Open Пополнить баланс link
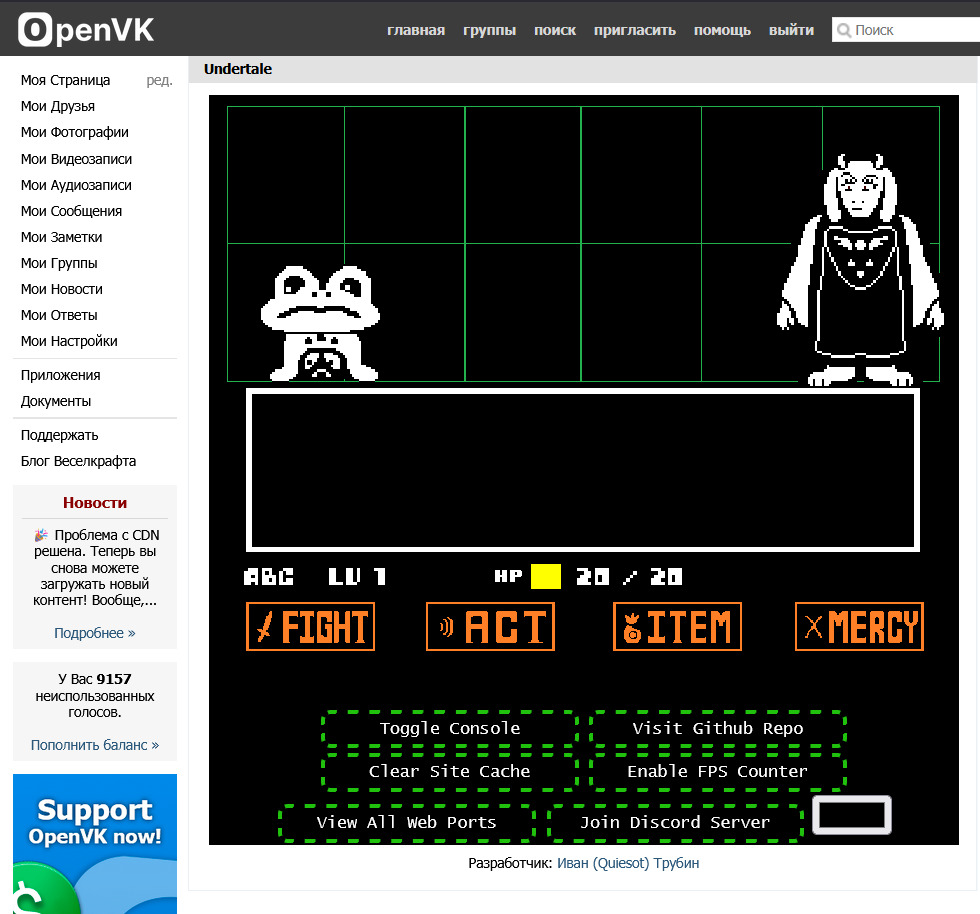 (x=95, y=745)
